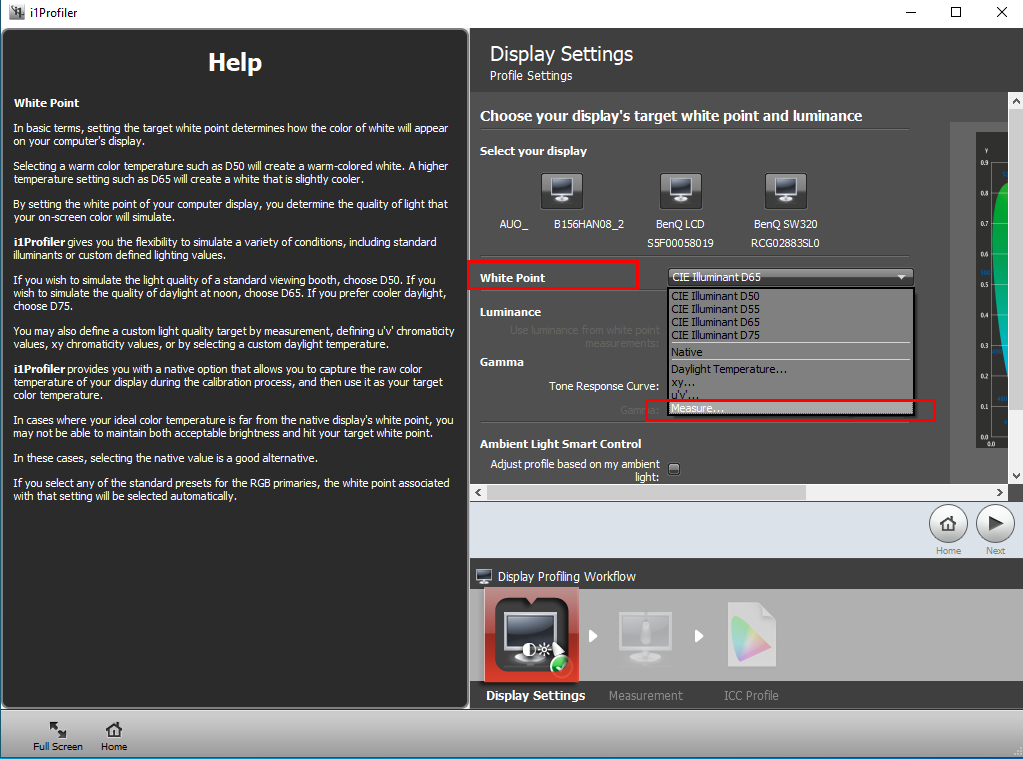Select the xy... chromaticity option
Screen dimensions: 1023x759
click(790, 382)
